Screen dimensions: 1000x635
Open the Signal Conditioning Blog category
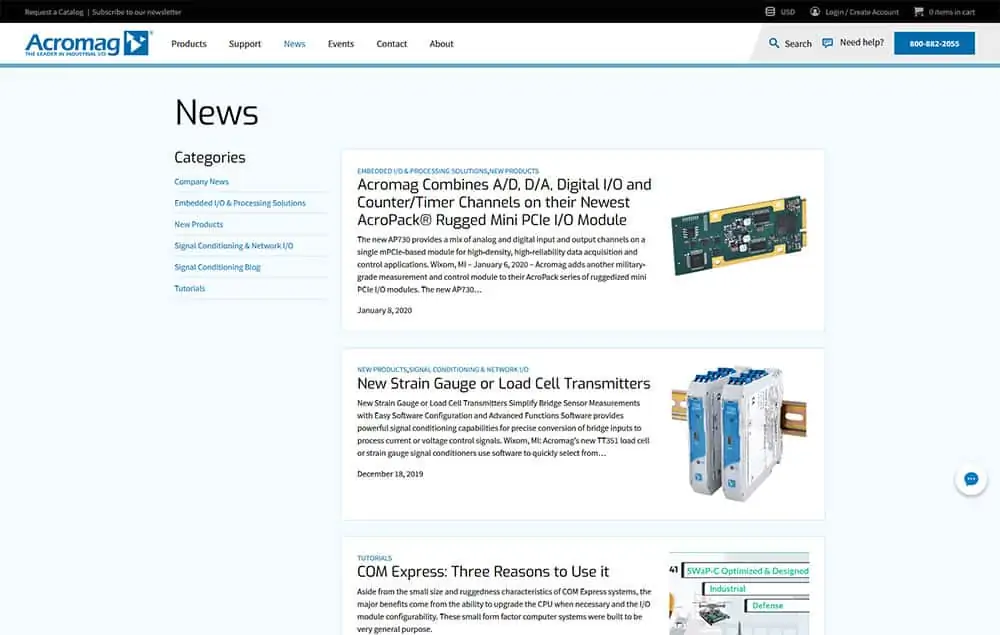(217, 267)
